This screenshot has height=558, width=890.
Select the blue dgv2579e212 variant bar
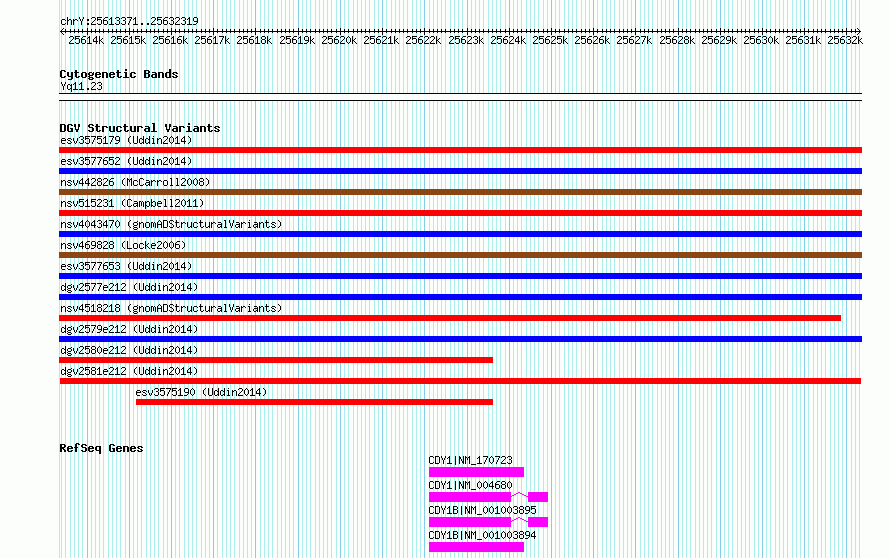tap(460, 339)
